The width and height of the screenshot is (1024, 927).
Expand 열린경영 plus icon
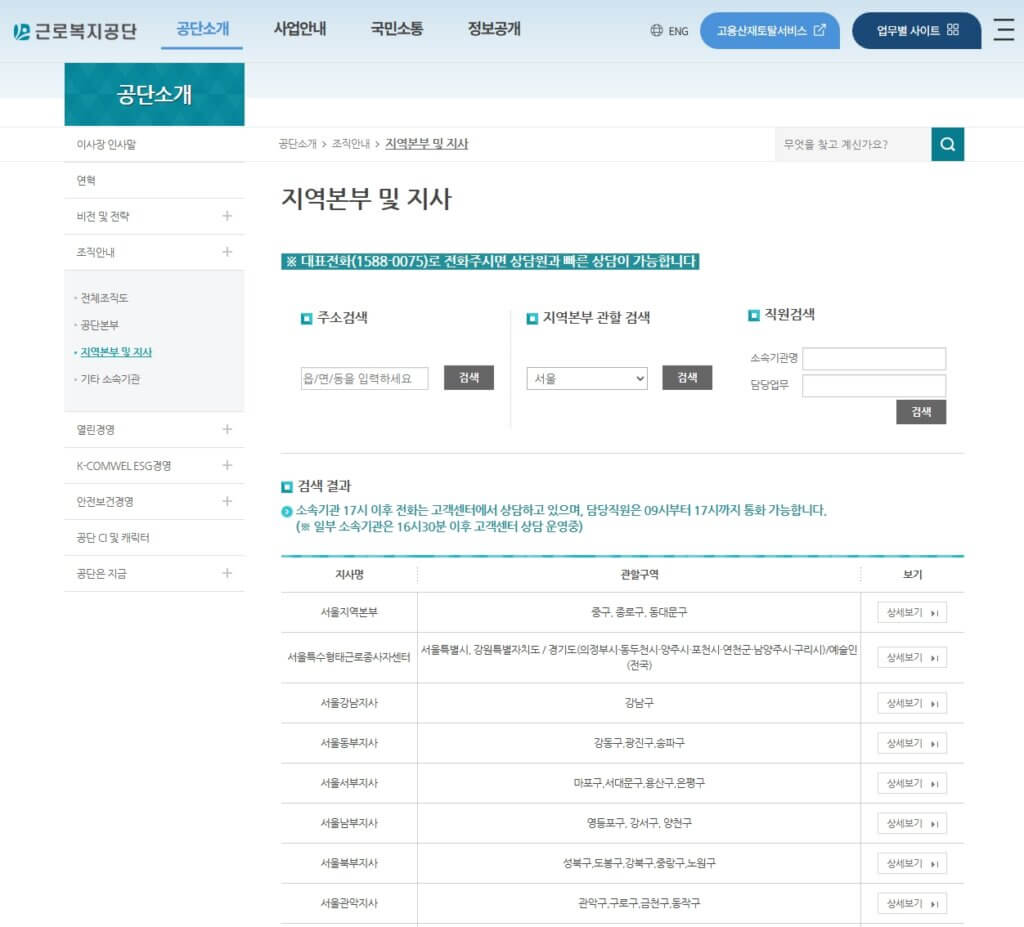pyautogui.click(x=227, y=429)
